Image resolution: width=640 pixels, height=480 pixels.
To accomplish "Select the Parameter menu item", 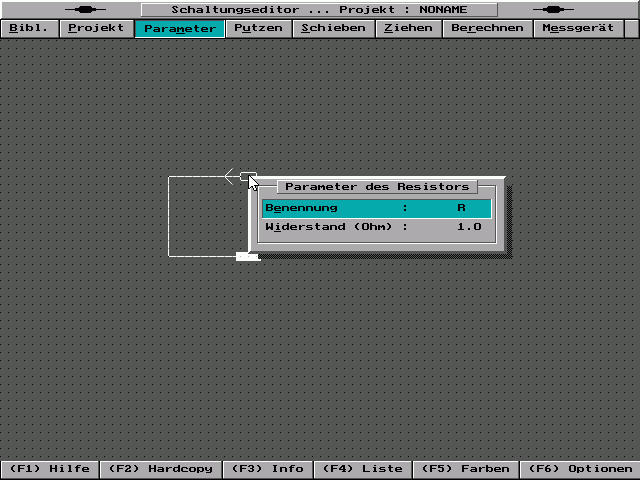I will 179,28.
